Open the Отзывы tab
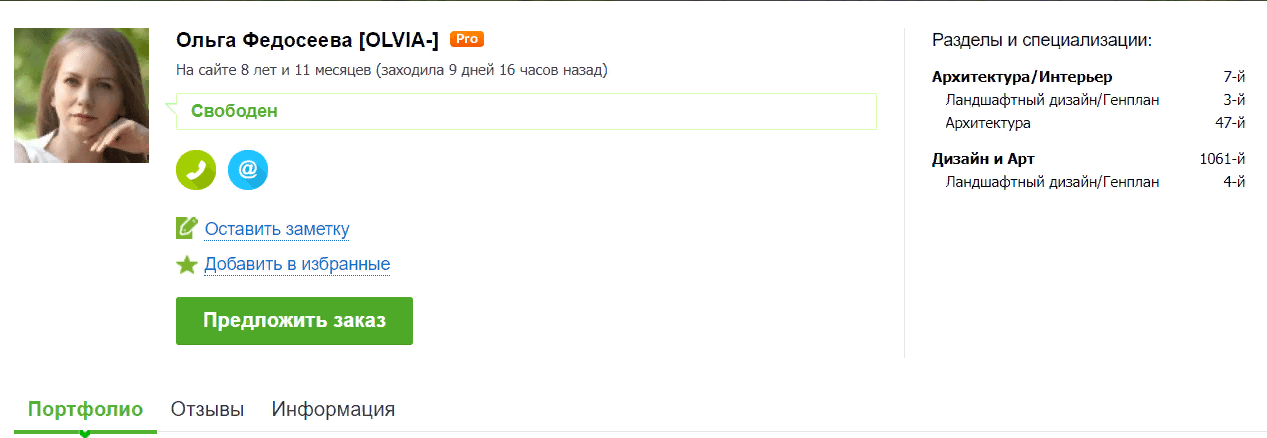Screen dimensions: 1267x438 pos(207,409)
